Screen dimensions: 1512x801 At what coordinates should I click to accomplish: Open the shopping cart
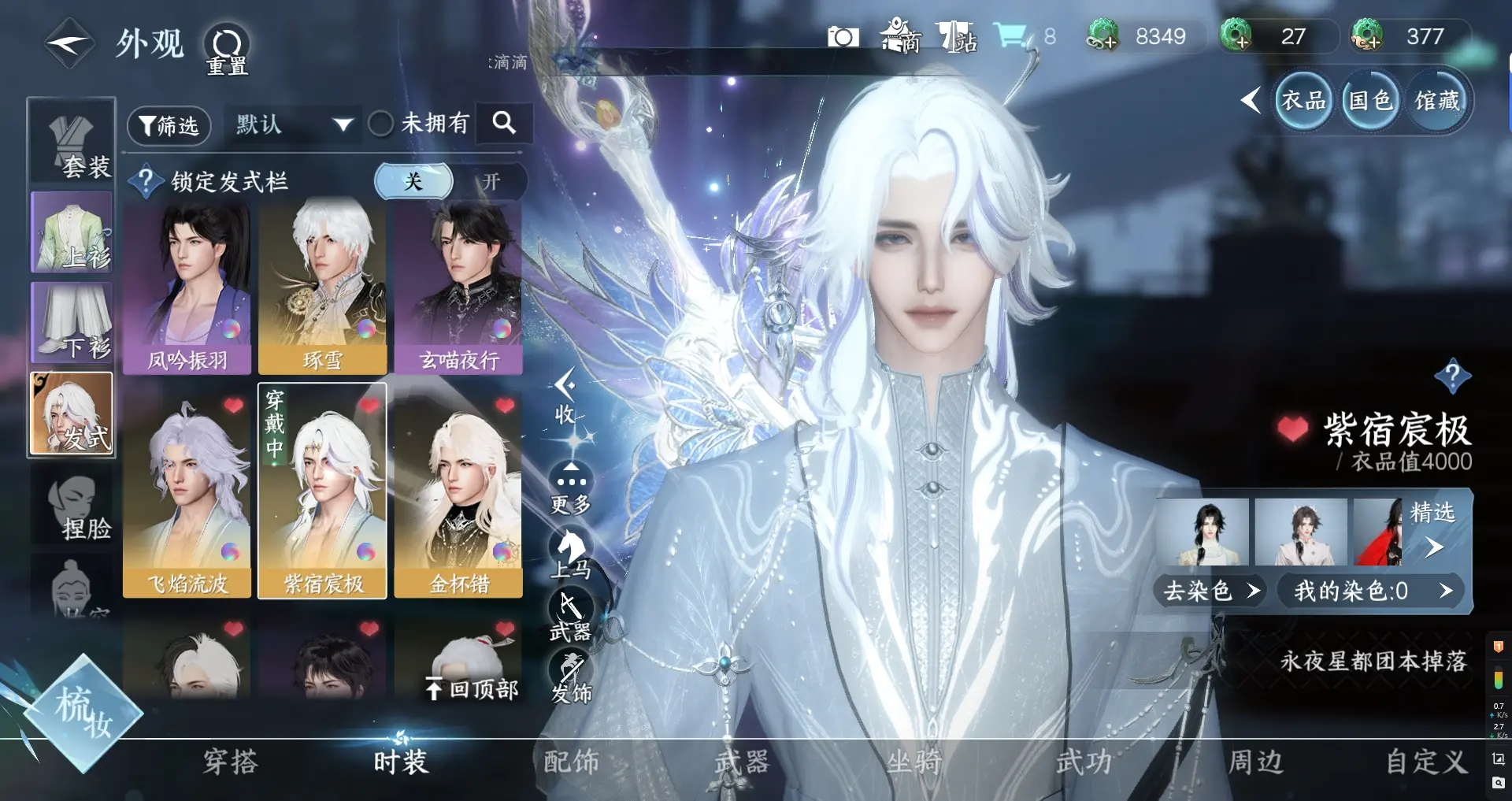pos(1010,35)
